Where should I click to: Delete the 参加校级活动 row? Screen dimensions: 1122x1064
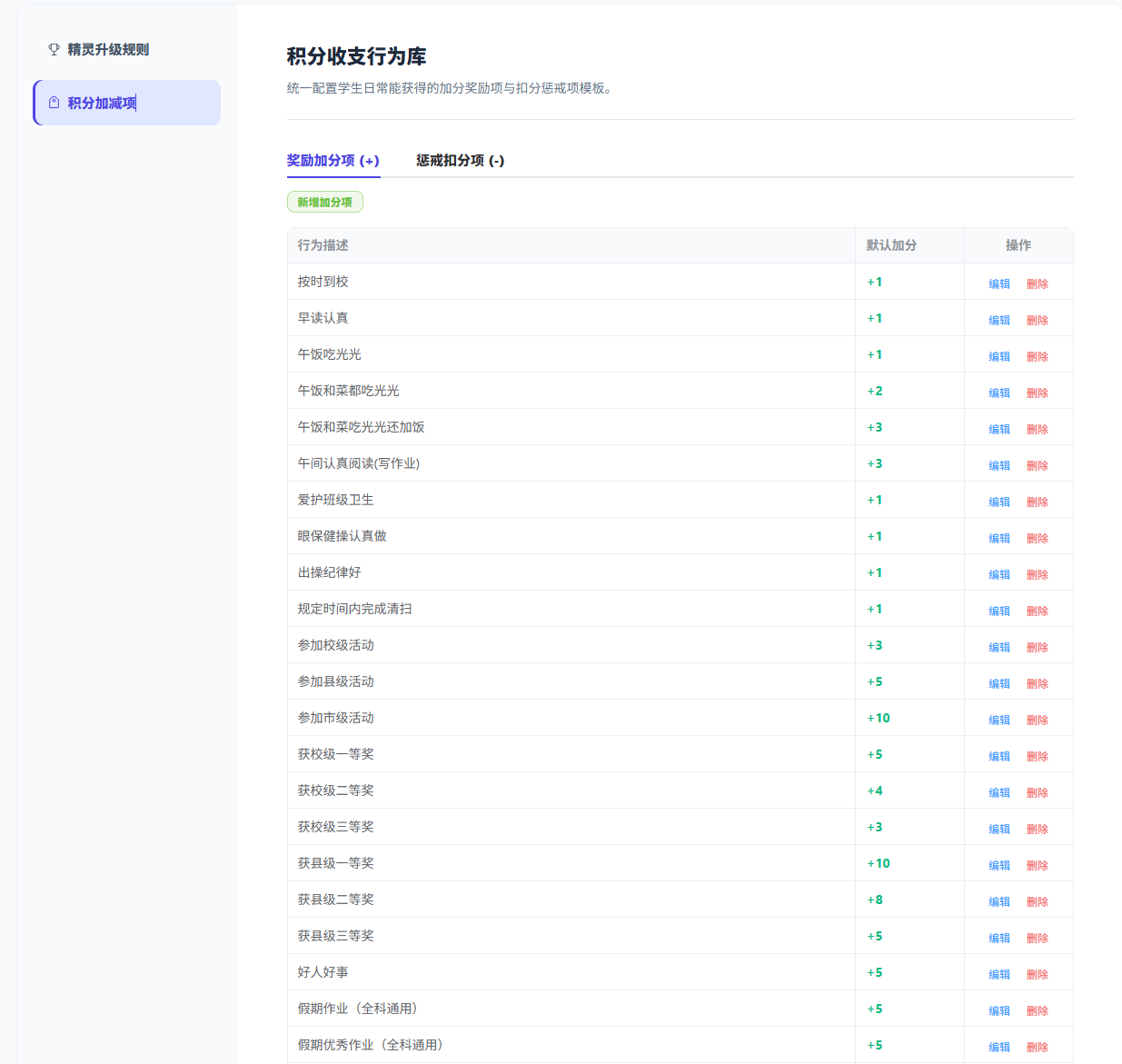pyautogui.click(x=1038, y=647)
